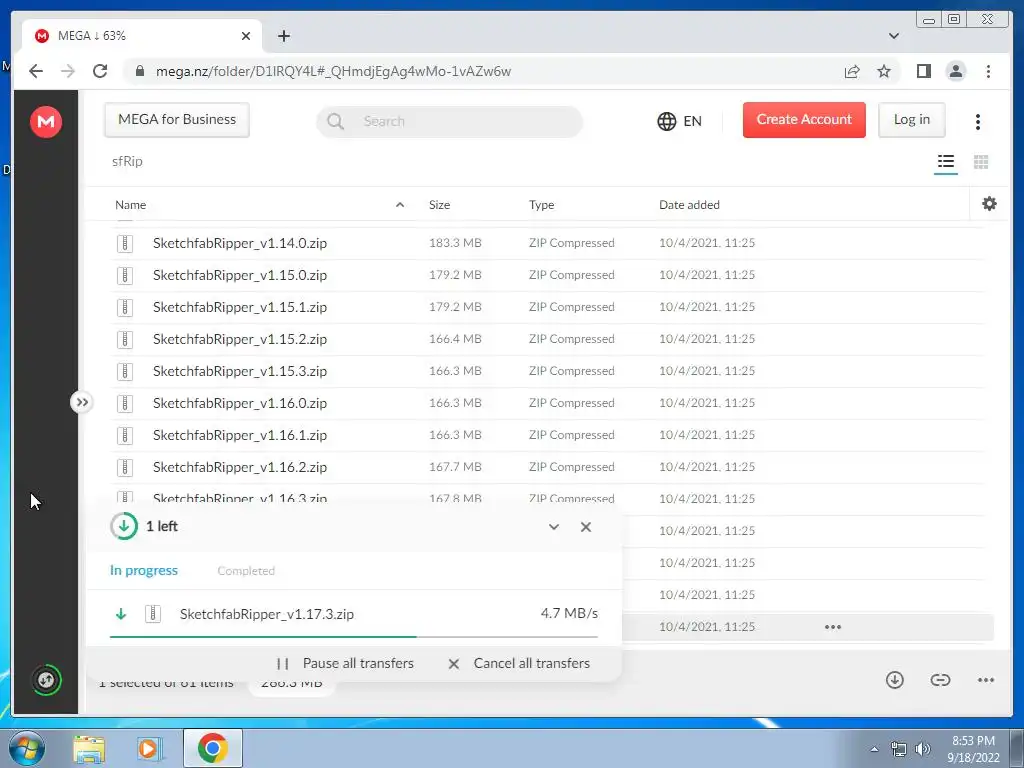Share this page icon in address bar
Image resolution: width=1024 pixels, height=768 pixels.
852,71
